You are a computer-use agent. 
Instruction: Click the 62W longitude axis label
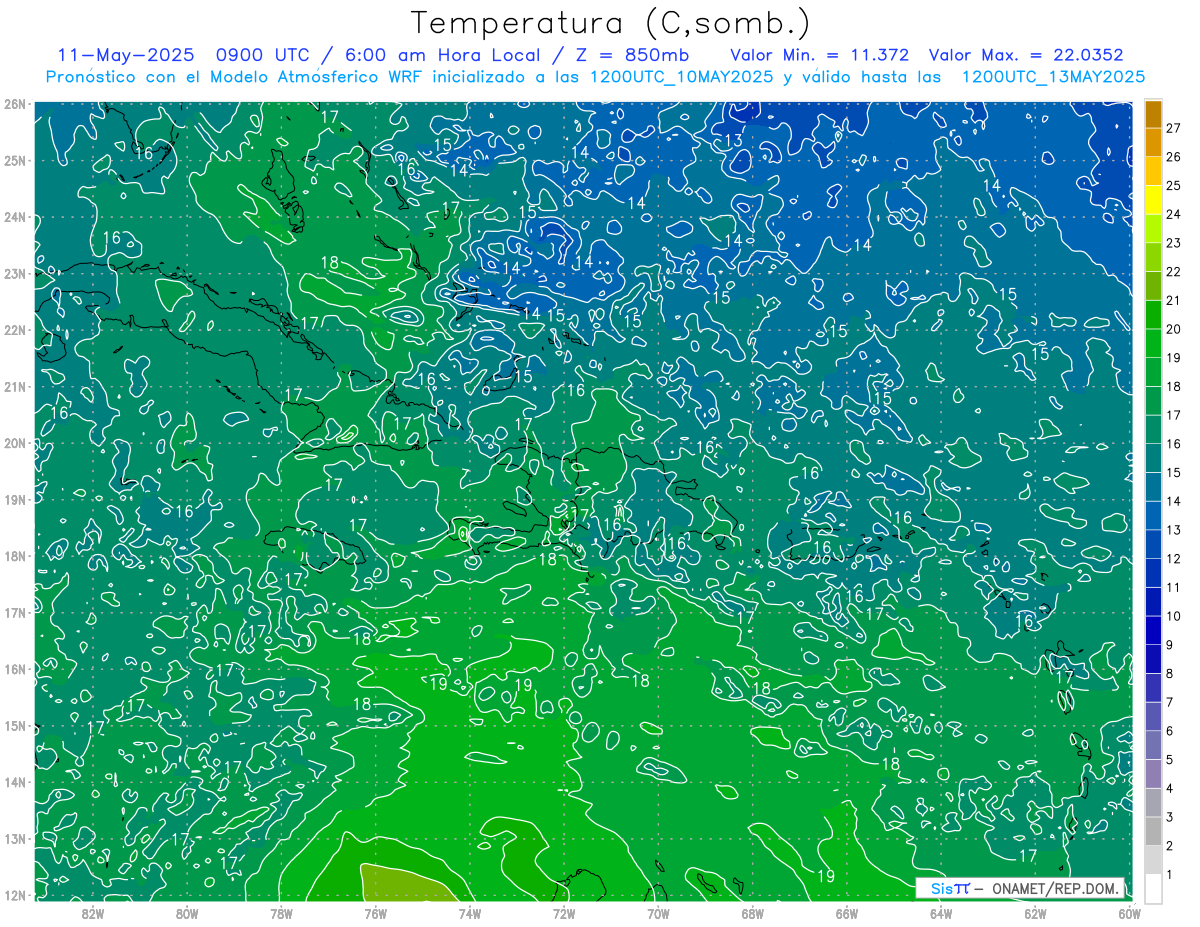click(x=1036, y=913)
